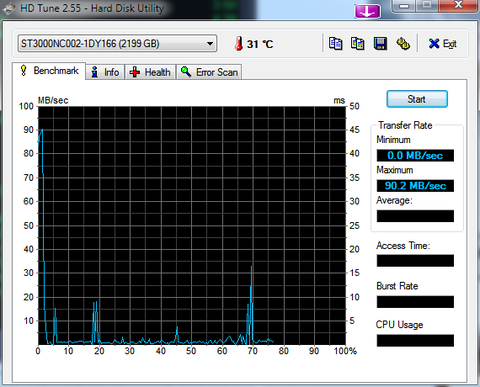Viewport: 480px width, 387px height.
Task: Switch to the Benchmark tab
Action: point(49,71)
